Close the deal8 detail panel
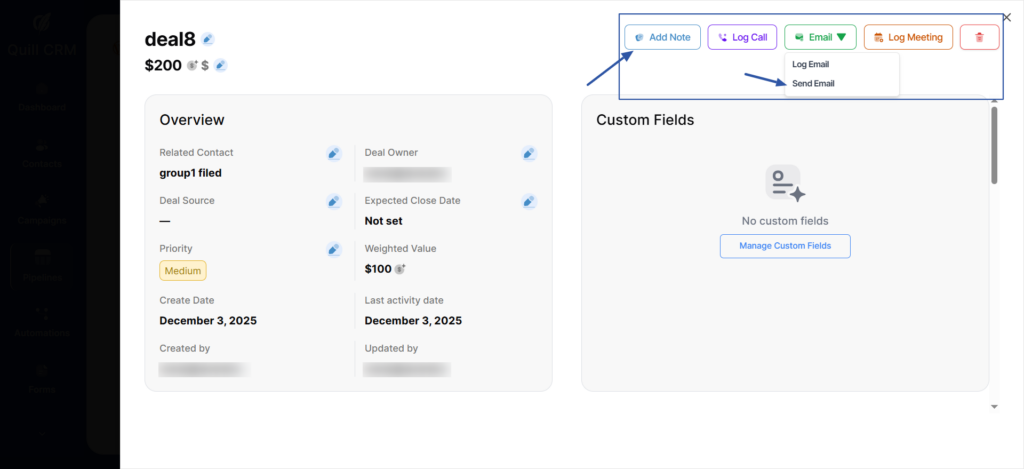The image size is (1024, 469). (1006, 17)
